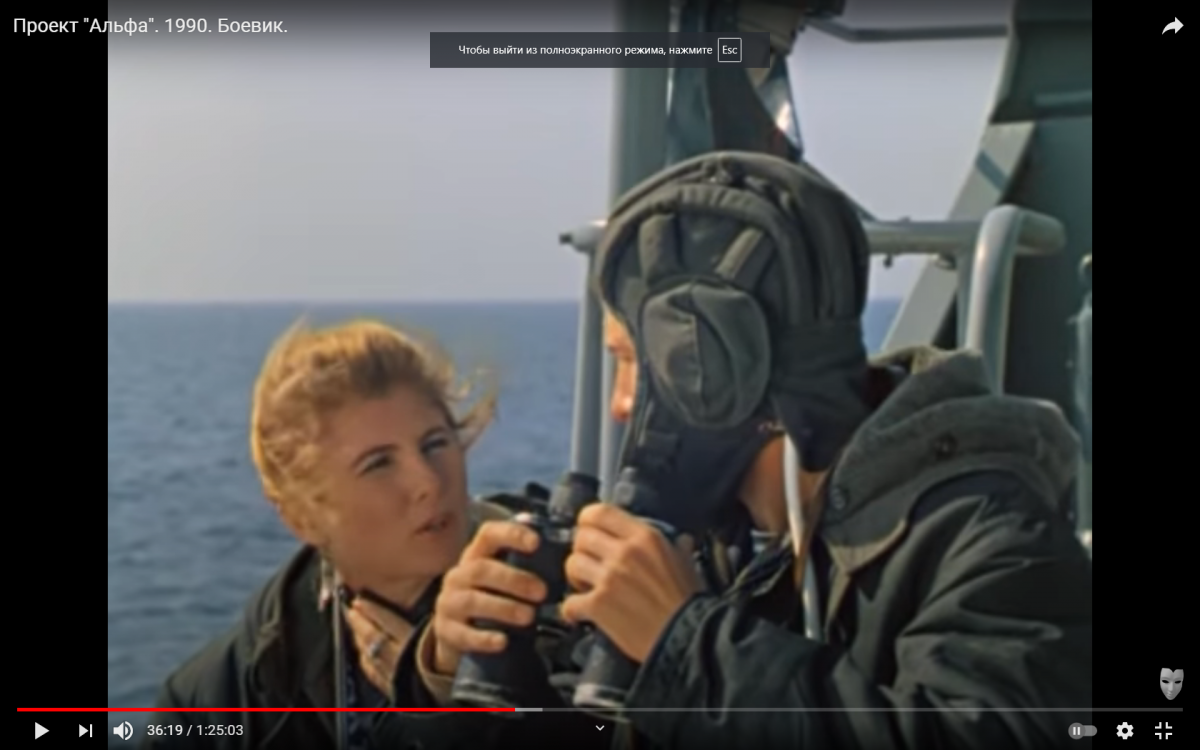Click the time display 36:19 / 1:25:03
The image size is (1200, 750).
[x=195, y=731]
